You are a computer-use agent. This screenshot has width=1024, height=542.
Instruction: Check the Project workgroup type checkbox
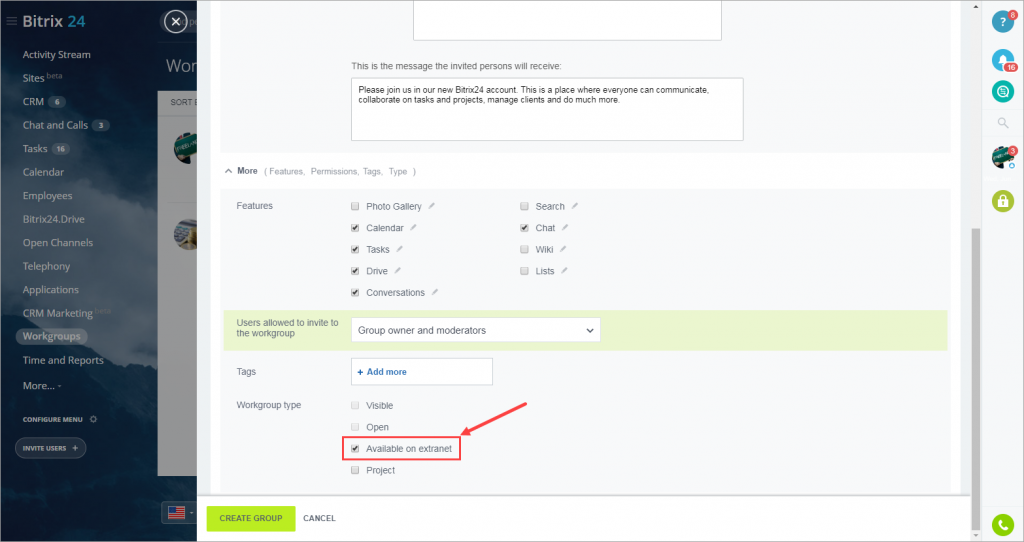[x=355, y=470]
